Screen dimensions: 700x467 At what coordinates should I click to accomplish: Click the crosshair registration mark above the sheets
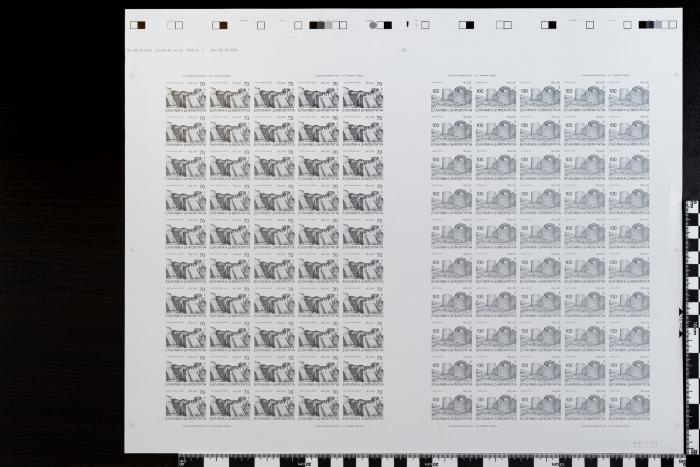[x=404, y=50]
